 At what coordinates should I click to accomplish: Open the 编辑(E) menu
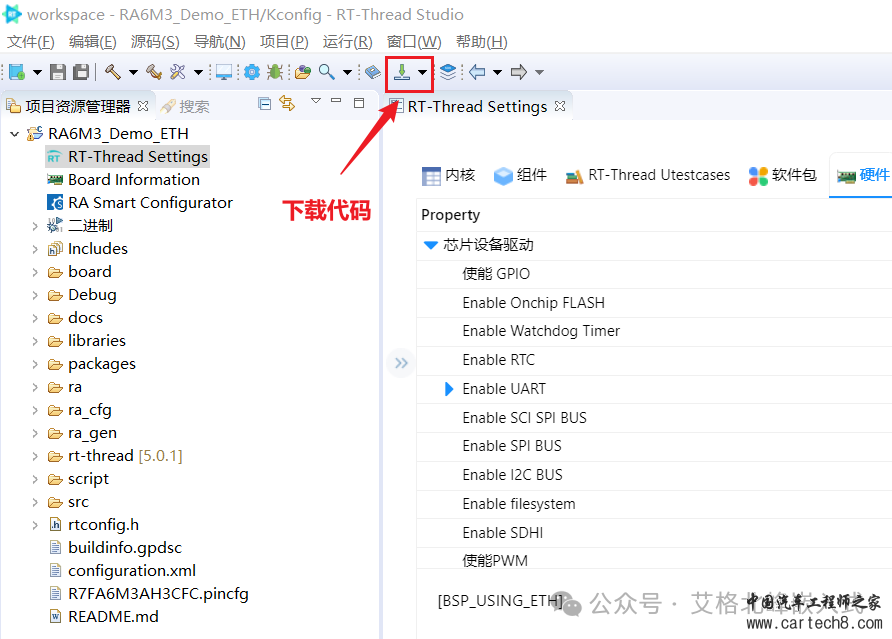click(92, 42)
